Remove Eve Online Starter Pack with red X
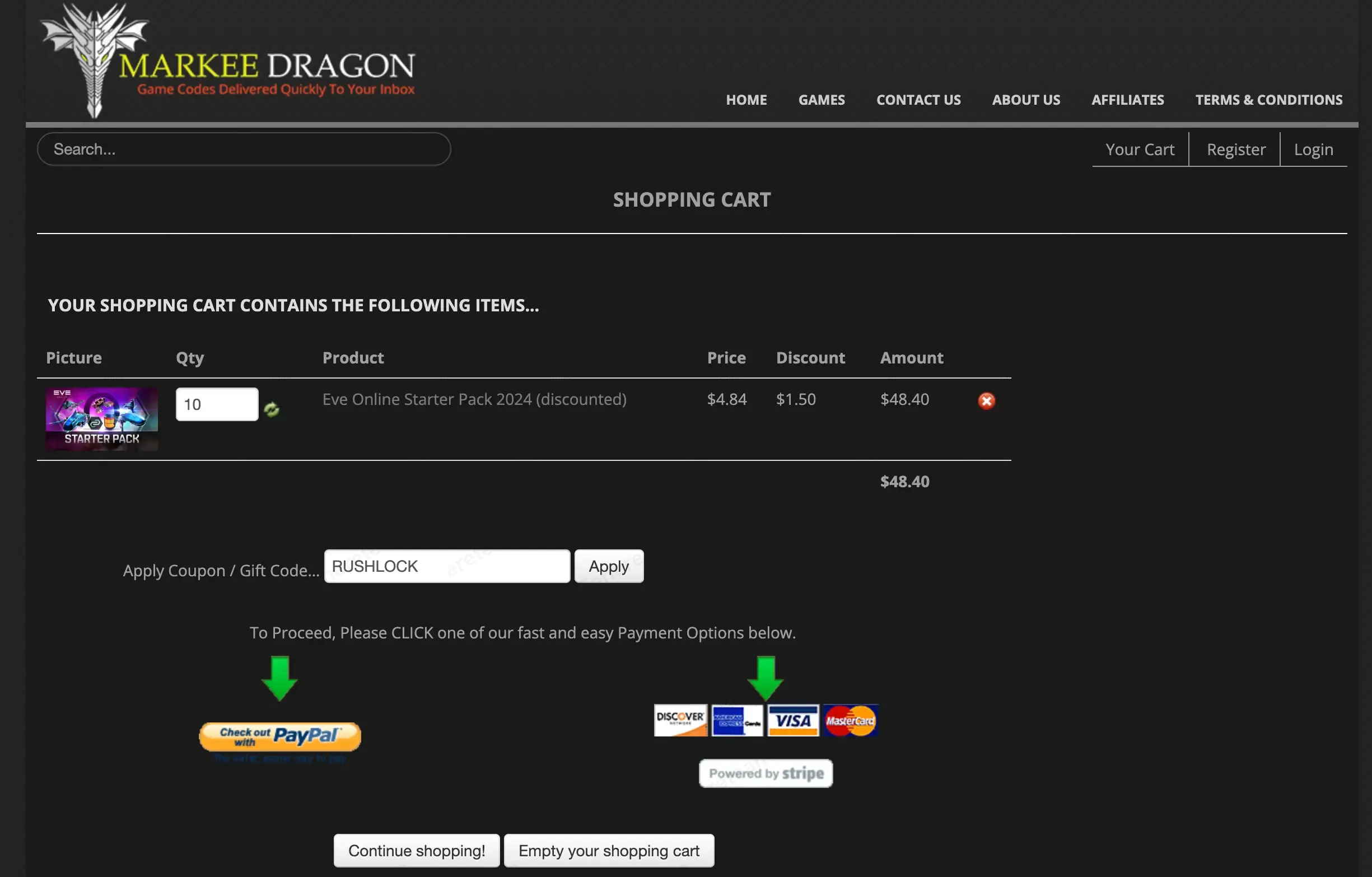The height and width of the screenshot is (877, 1372). [x=986, y=400]
